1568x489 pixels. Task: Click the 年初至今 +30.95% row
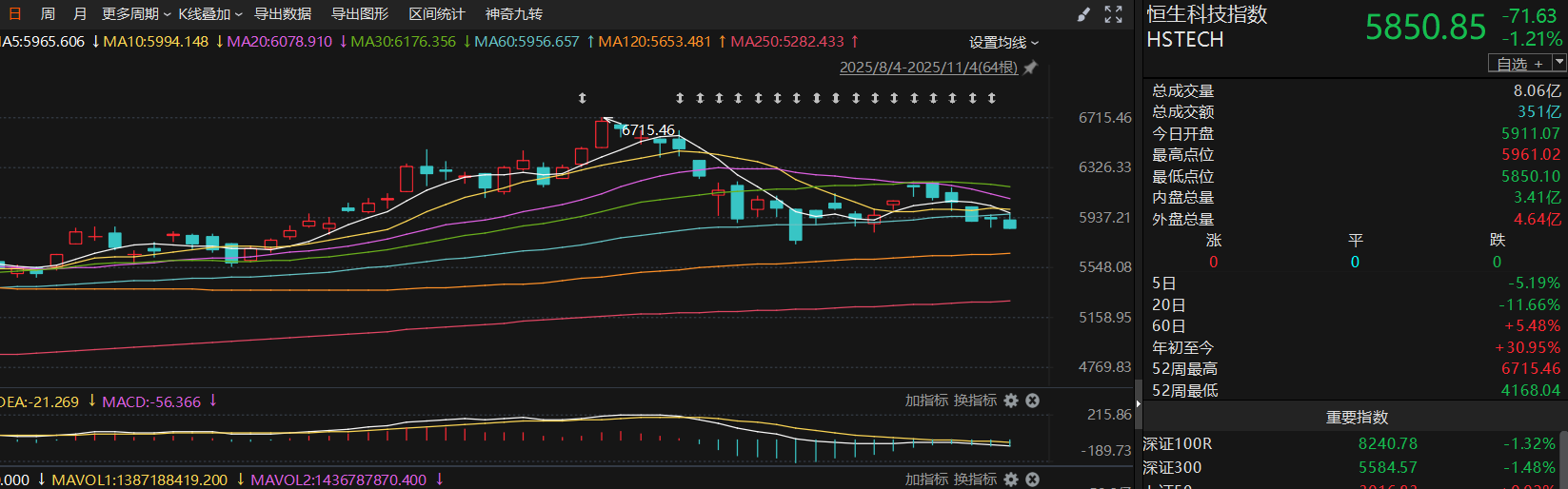pyautogui.click(x=1356, y=348)
